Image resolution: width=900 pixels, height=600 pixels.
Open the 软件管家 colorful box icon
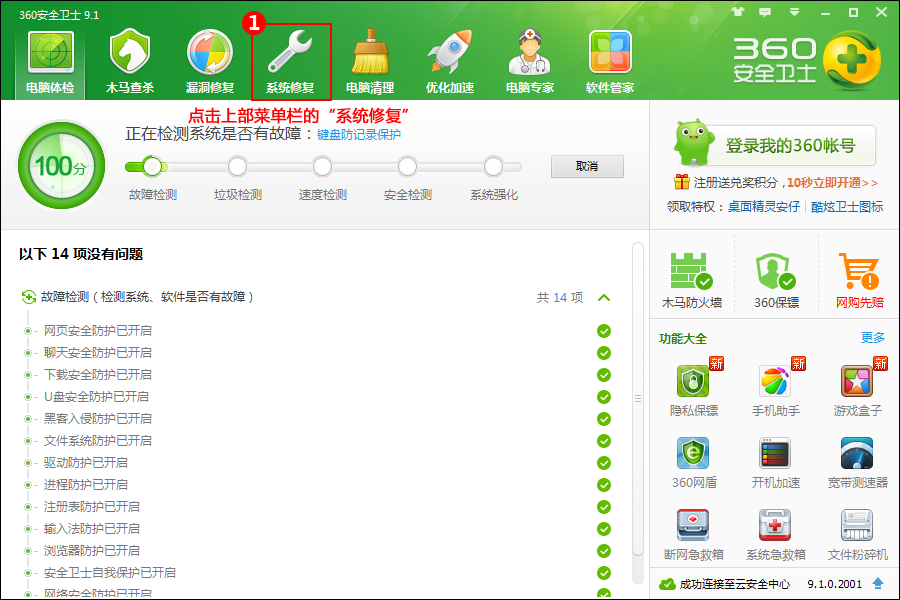pyautogui.click(x=610, y=53)
